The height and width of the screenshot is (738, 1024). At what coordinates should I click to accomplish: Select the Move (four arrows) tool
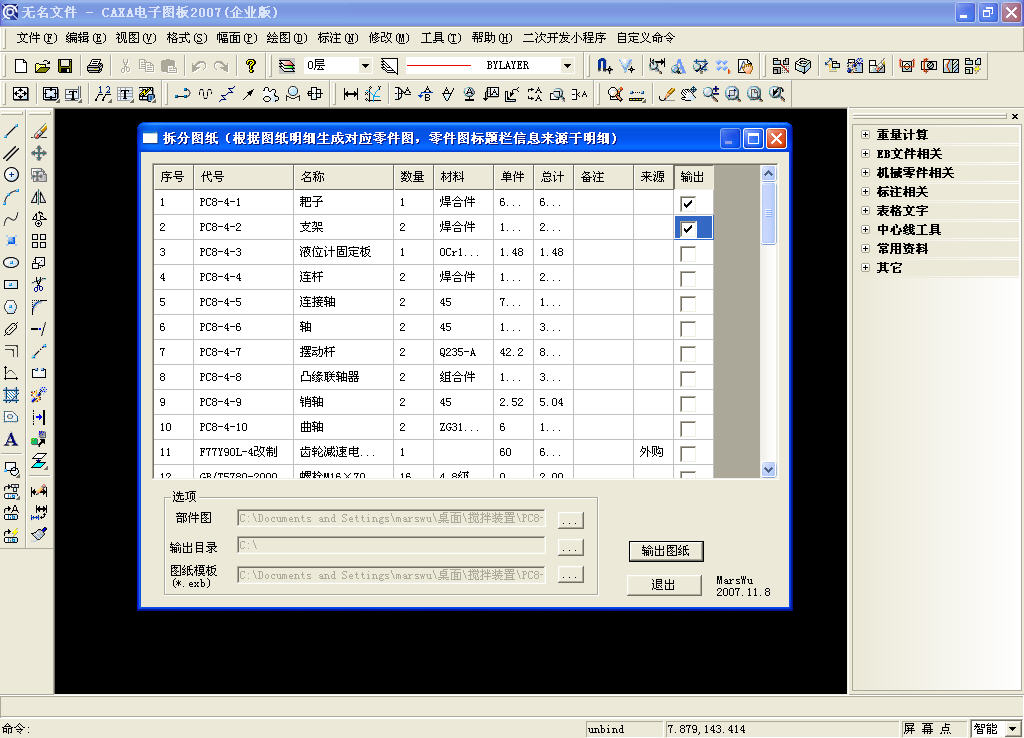click(x=39, y=153)
